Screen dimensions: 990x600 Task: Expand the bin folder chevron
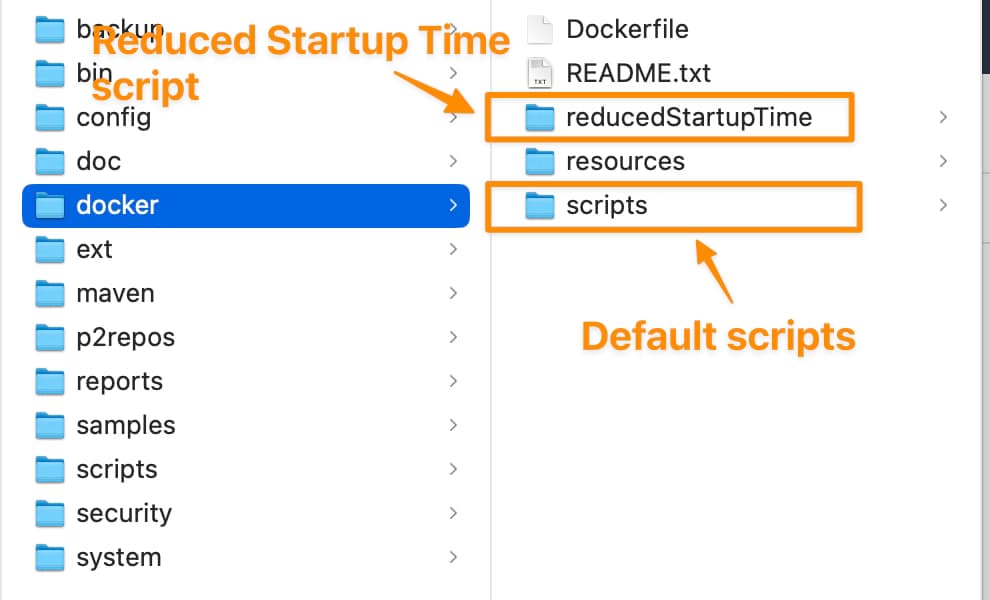(453, 73)
